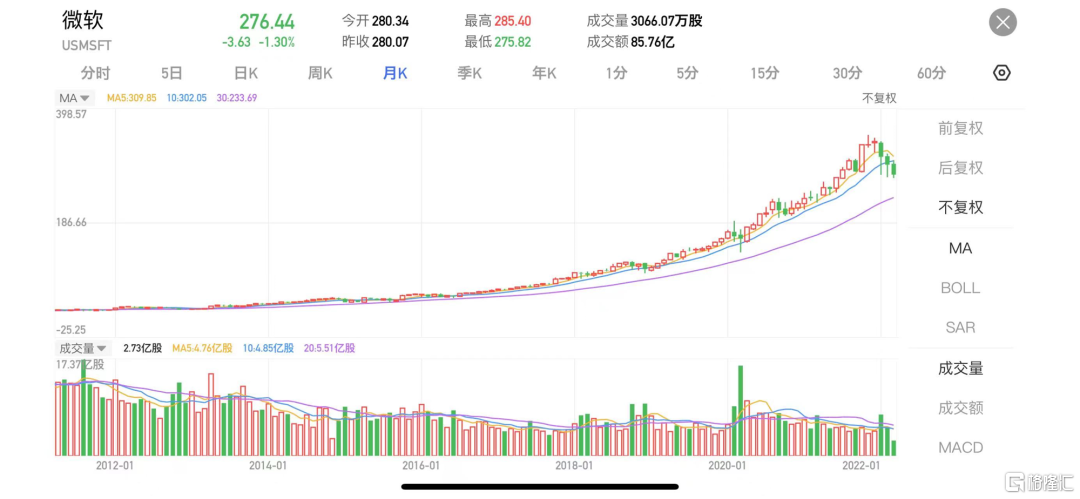Open the 年K yearly chart tab

pos(544,73)
